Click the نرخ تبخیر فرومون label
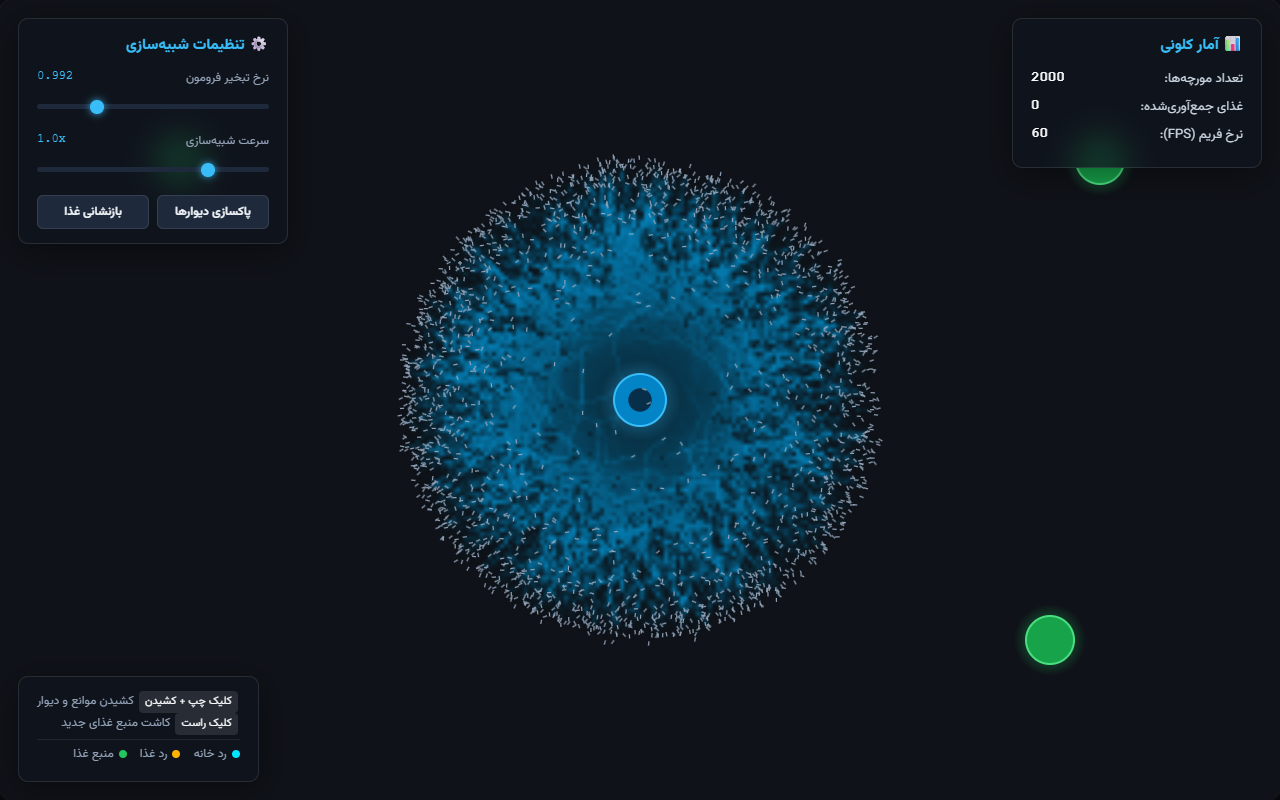 (227, 77)
